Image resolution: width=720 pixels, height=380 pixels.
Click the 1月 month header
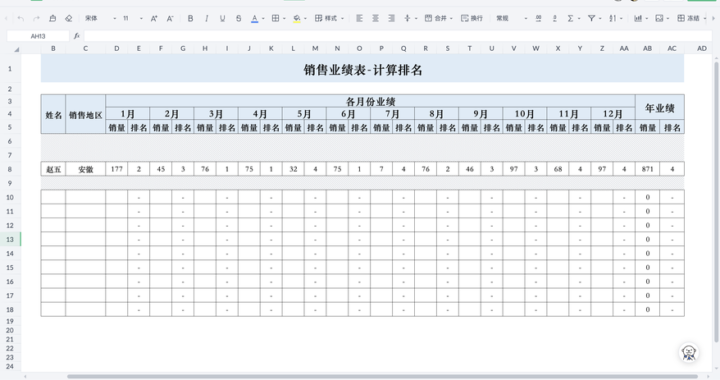tap(128, 114)
